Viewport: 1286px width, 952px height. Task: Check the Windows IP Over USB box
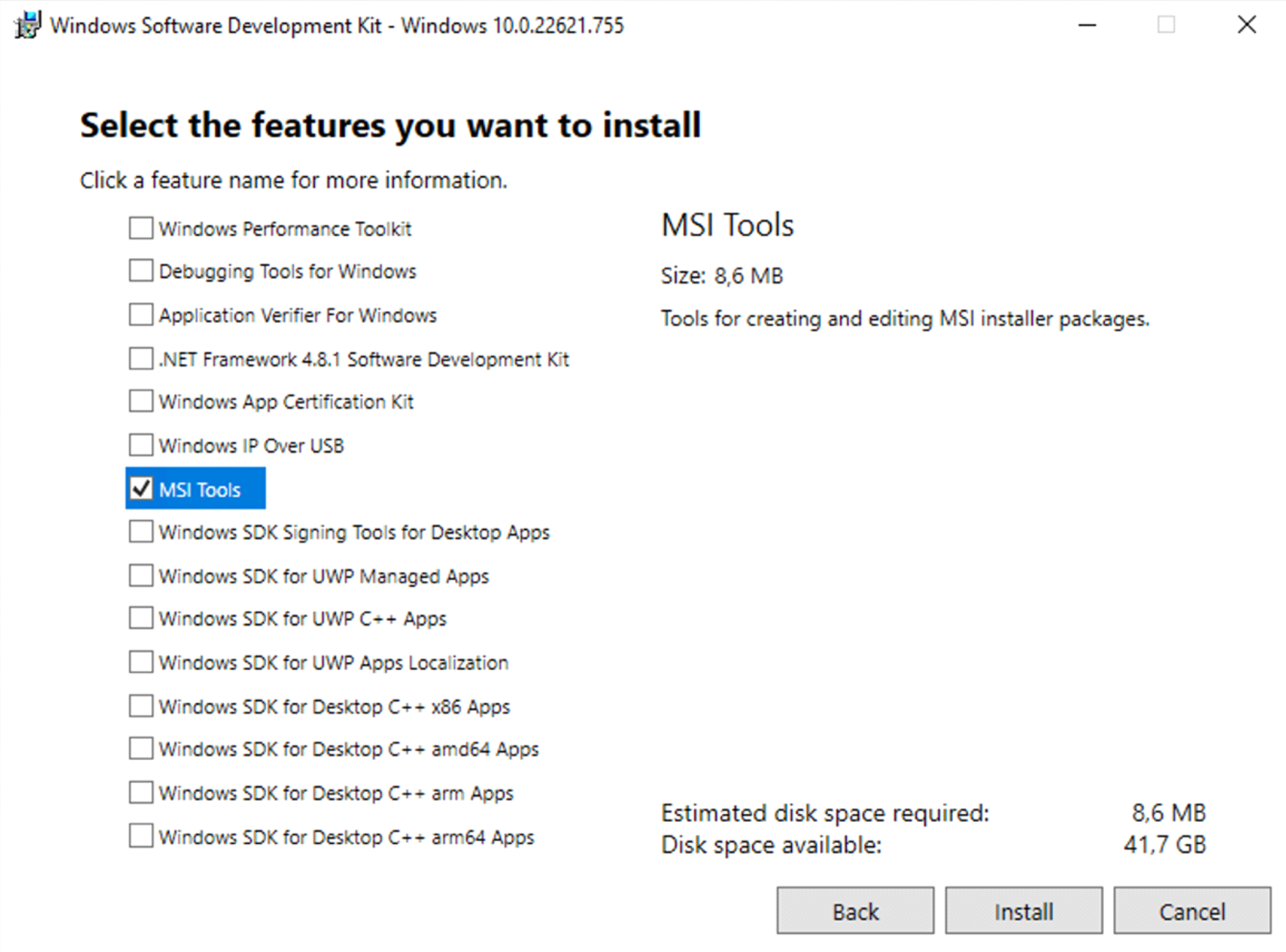tap(141, 445)
